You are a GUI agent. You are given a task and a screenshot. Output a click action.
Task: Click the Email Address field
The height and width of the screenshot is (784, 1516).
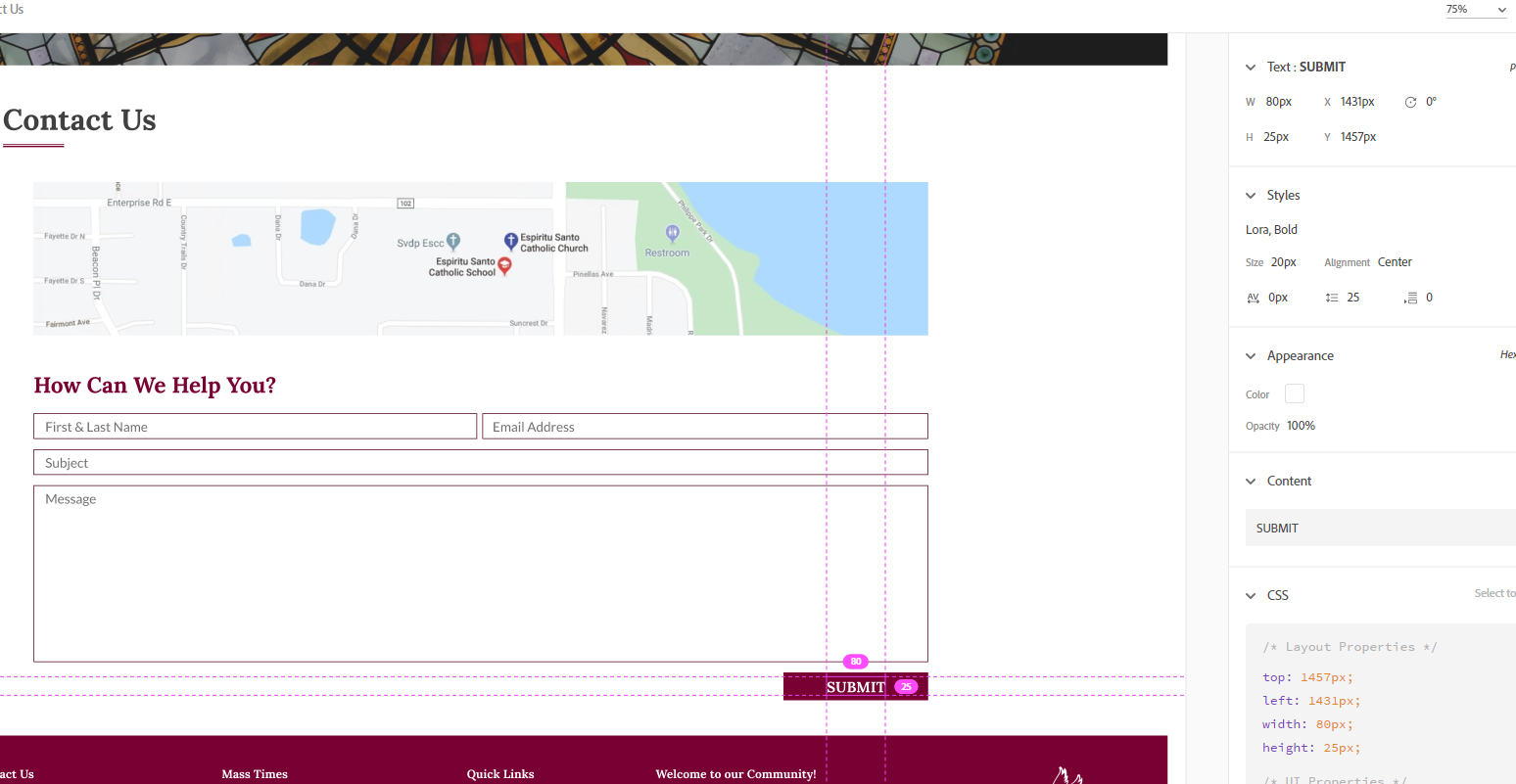[704, 427]
